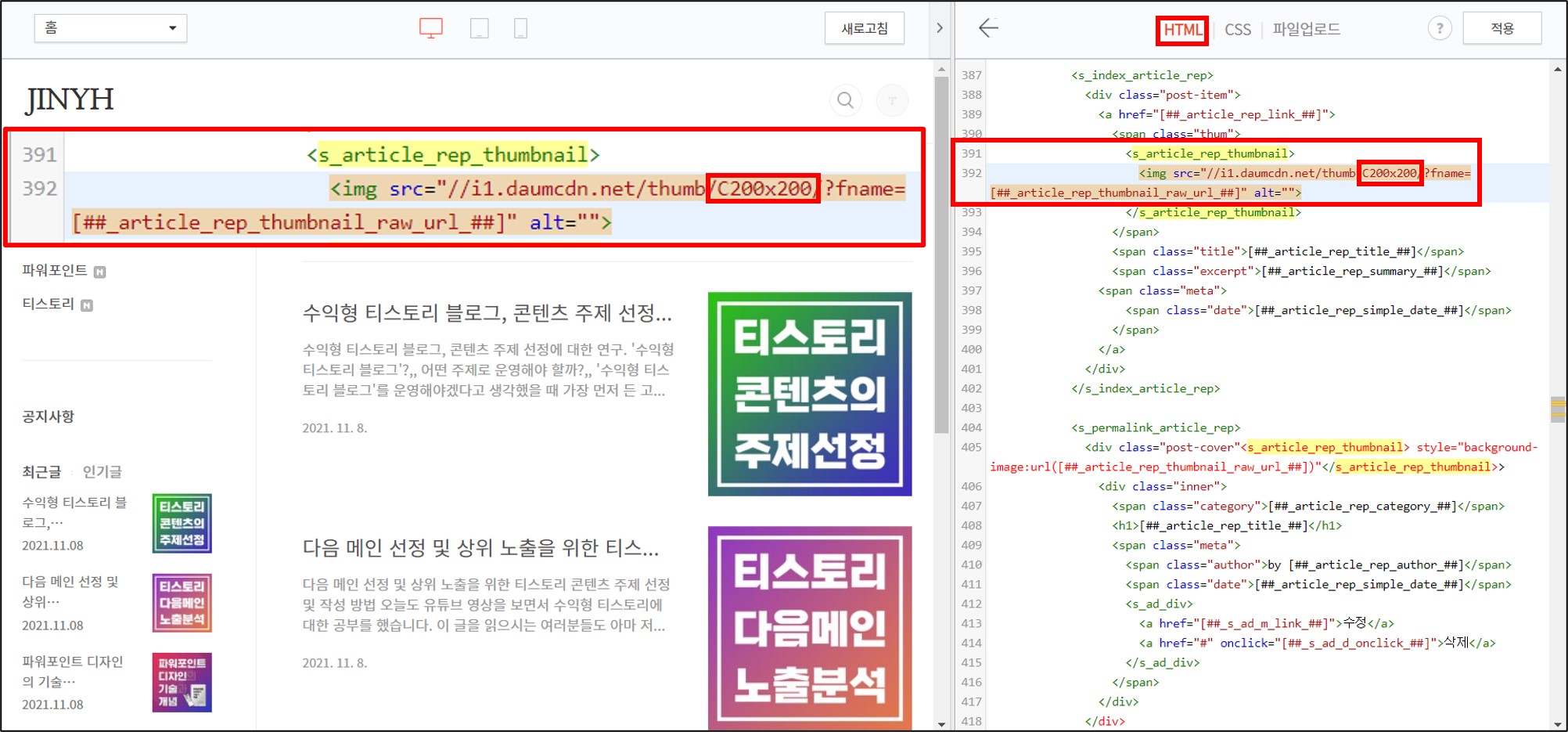
Task: Open sidebar post 파워포인트 디자인의 기술
Action: [x=73, y=672]
